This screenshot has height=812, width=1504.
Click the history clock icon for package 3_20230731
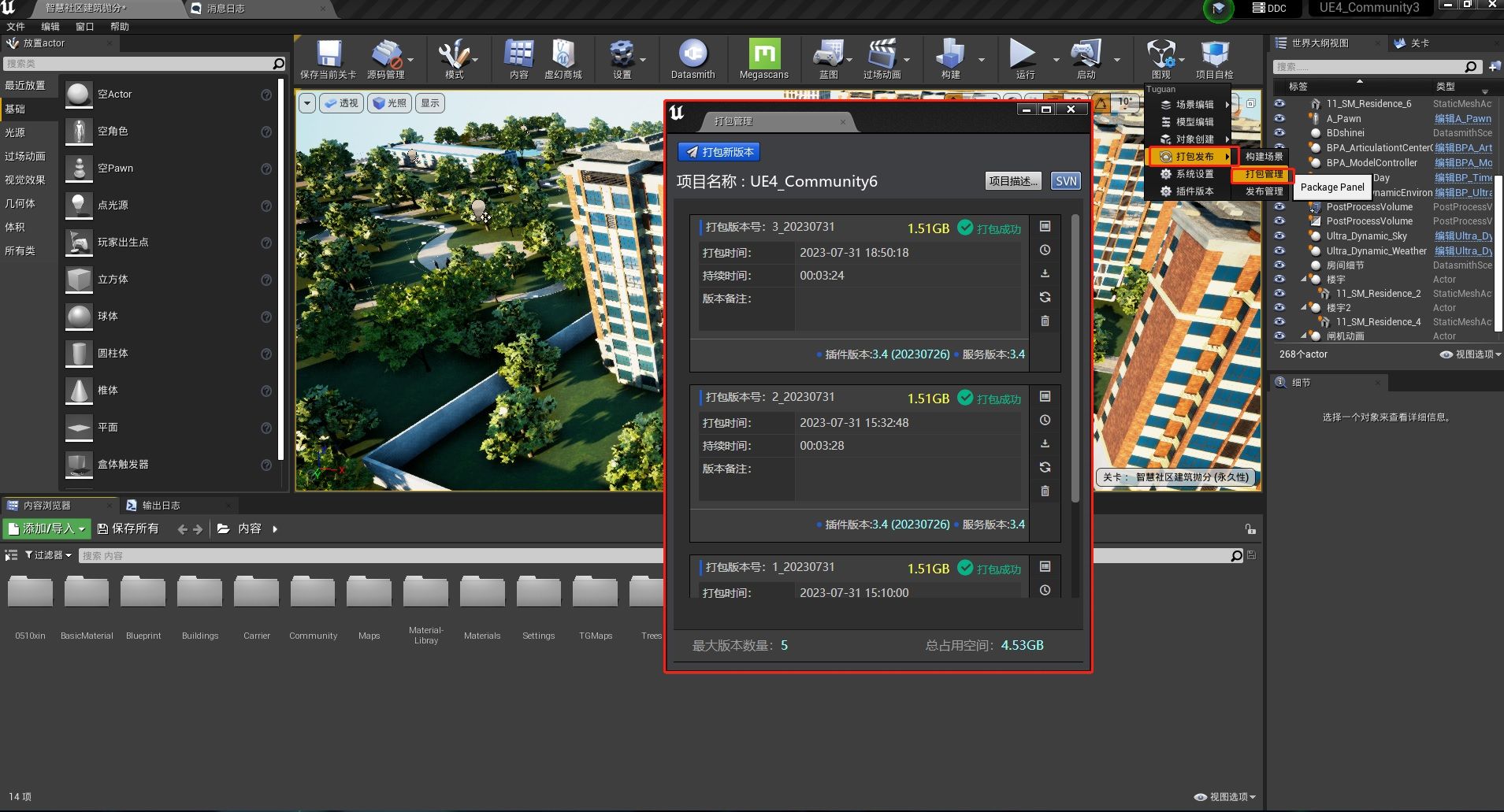pos(1045,250)
